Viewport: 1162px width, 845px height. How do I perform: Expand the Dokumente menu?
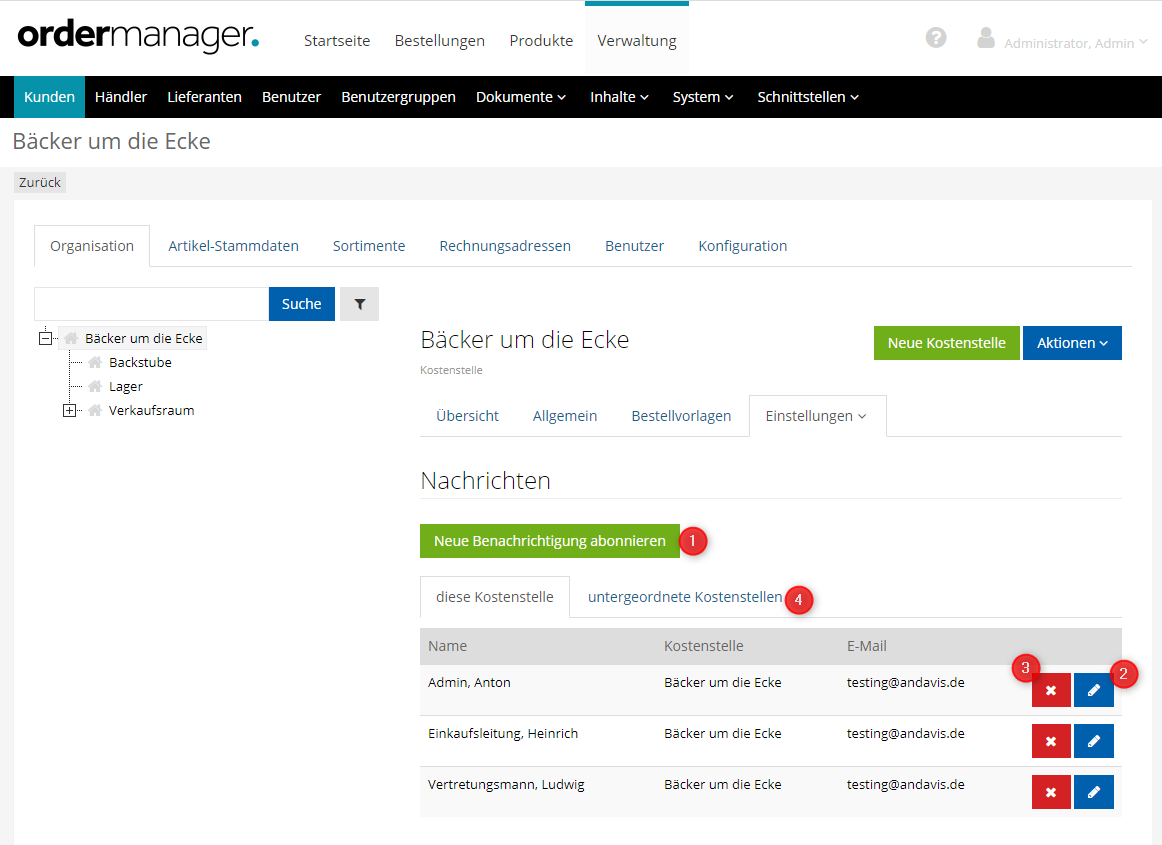click(520, 97)
